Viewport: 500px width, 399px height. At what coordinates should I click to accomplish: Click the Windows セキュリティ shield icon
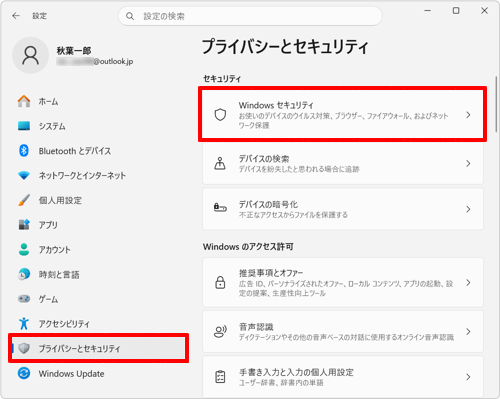(x=220, y=115)
